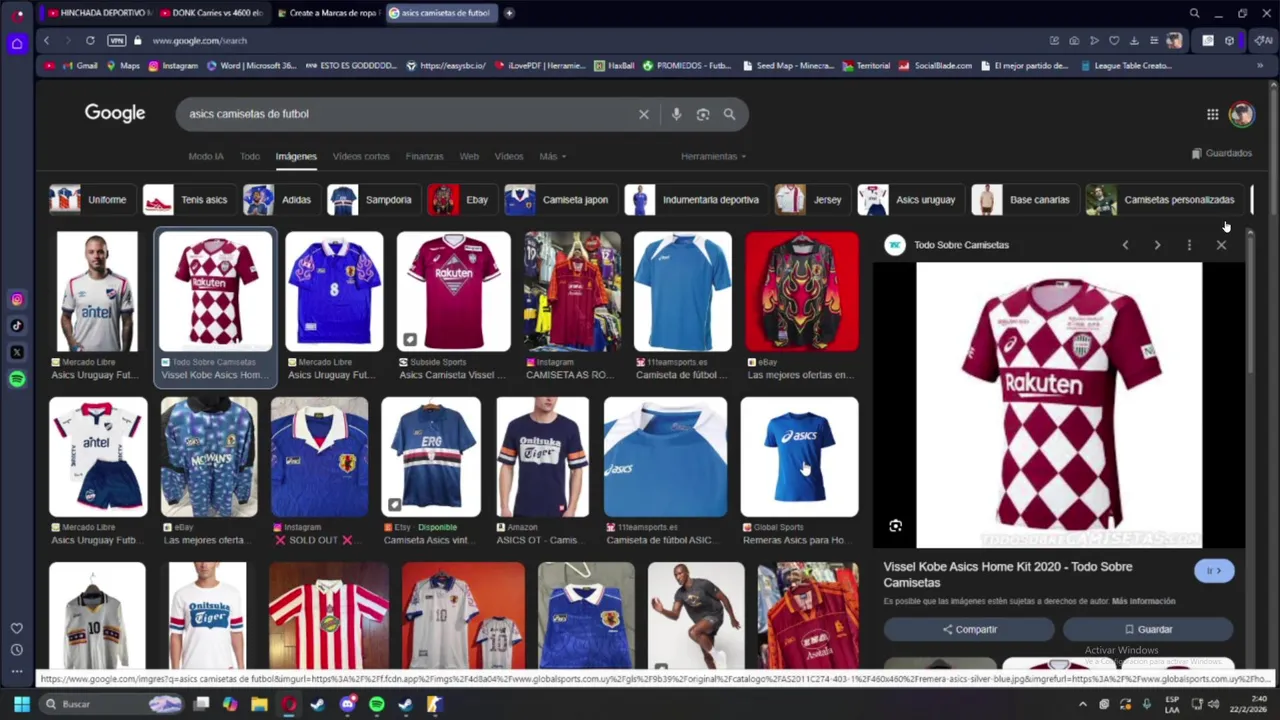
Task: Open Instagram in the Opera sidebar
Action: point(17,299)
